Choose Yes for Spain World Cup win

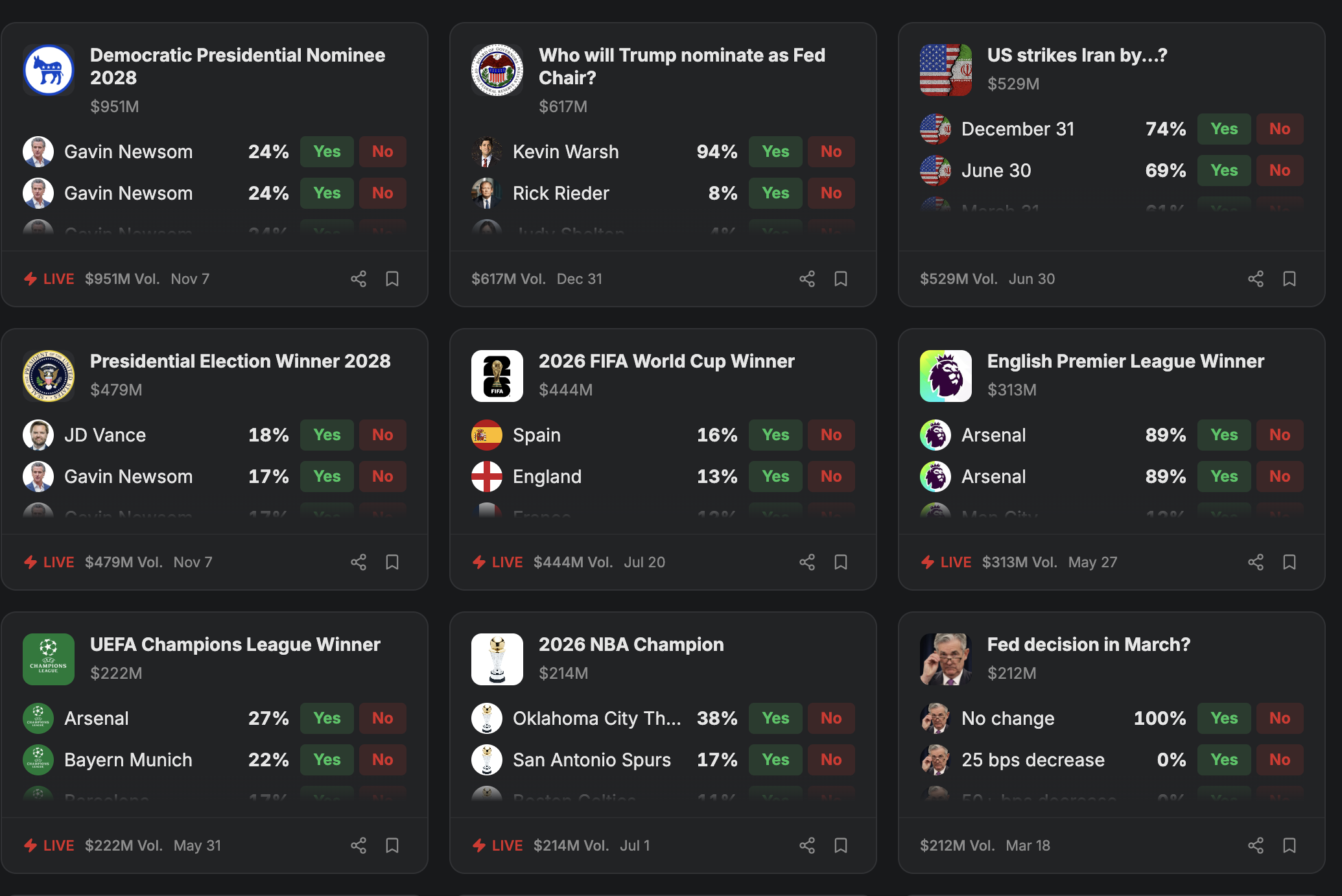(775, 435)
